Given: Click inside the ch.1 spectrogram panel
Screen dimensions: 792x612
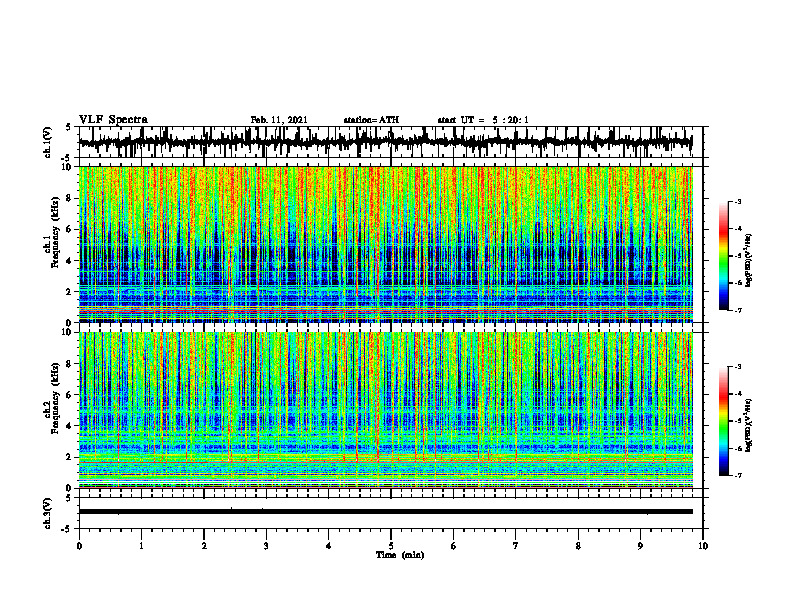Looking at the screenshot, I should point(385,244).
